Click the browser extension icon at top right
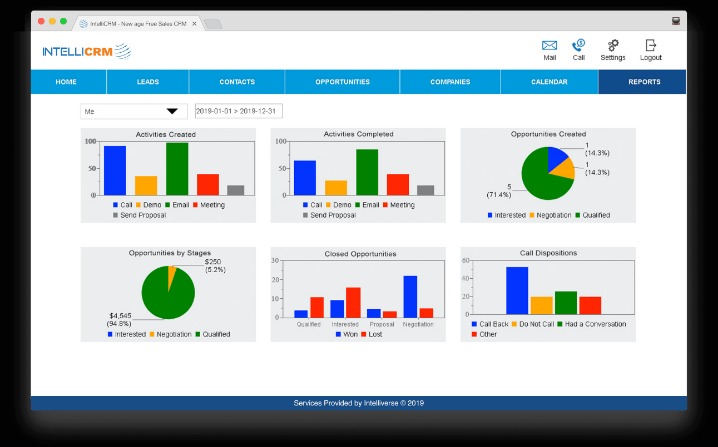 (676, 20)
